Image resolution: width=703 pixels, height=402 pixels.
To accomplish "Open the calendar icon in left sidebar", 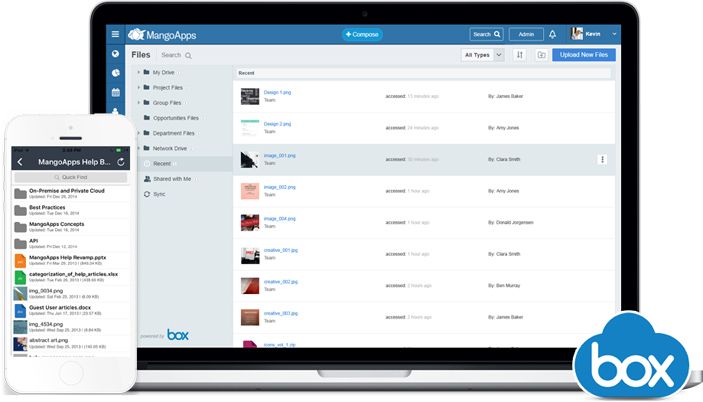I will pyautogui.click(x=115, y=92).
